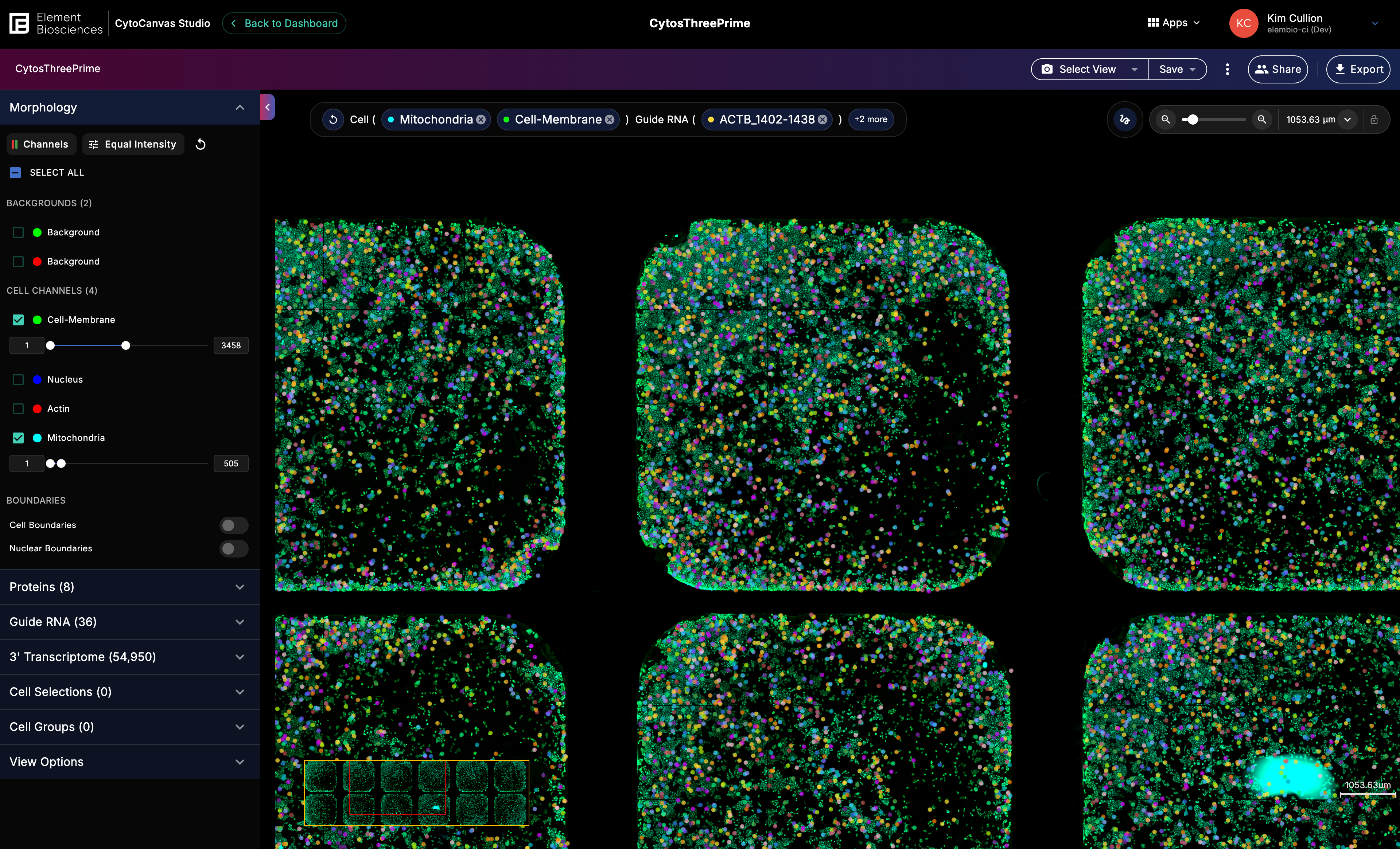Check the Actin checkbox
The image size is (1400, 849).
point(18,408)
